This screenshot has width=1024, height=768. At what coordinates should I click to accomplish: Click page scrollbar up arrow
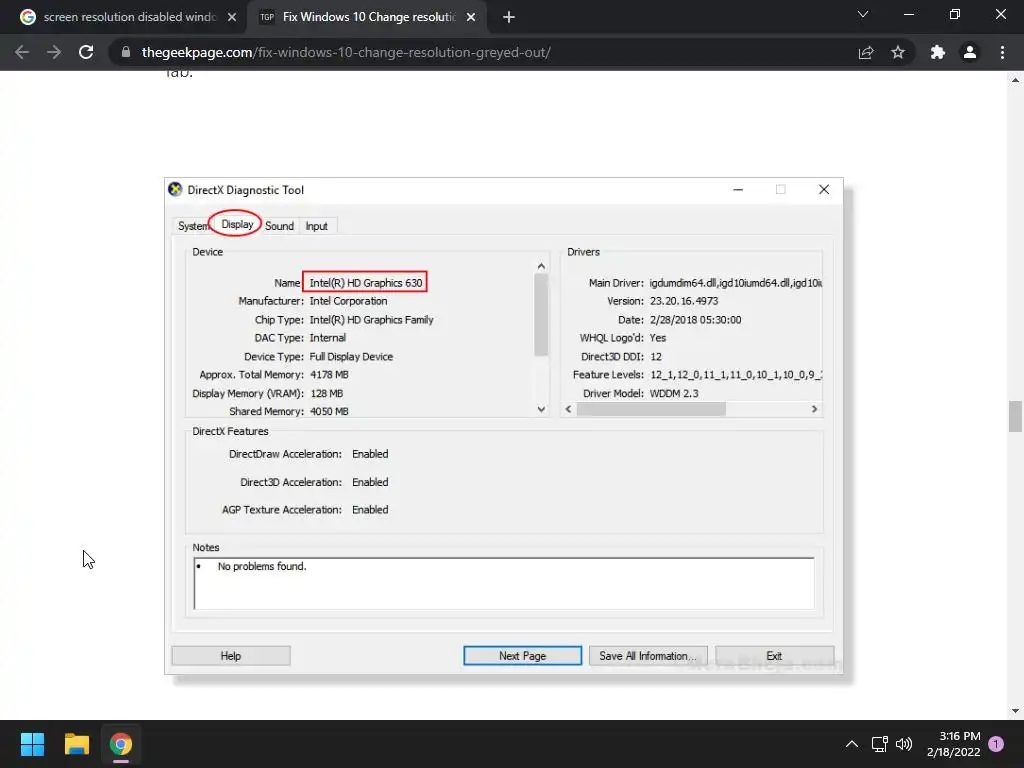pos(1015,80)
